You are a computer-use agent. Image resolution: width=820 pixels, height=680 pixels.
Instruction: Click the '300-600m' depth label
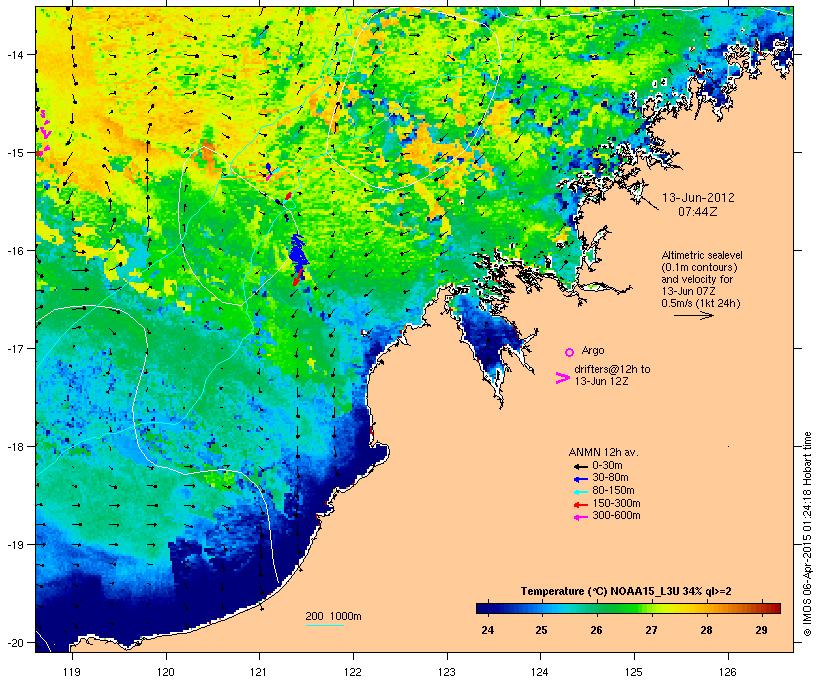tap(616, 516)
